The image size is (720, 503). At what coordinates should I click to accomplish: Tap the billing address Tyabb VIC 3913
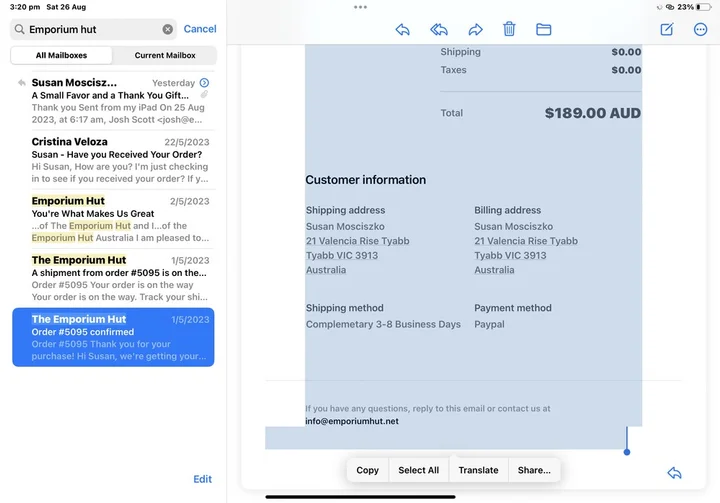pos(510,255)
